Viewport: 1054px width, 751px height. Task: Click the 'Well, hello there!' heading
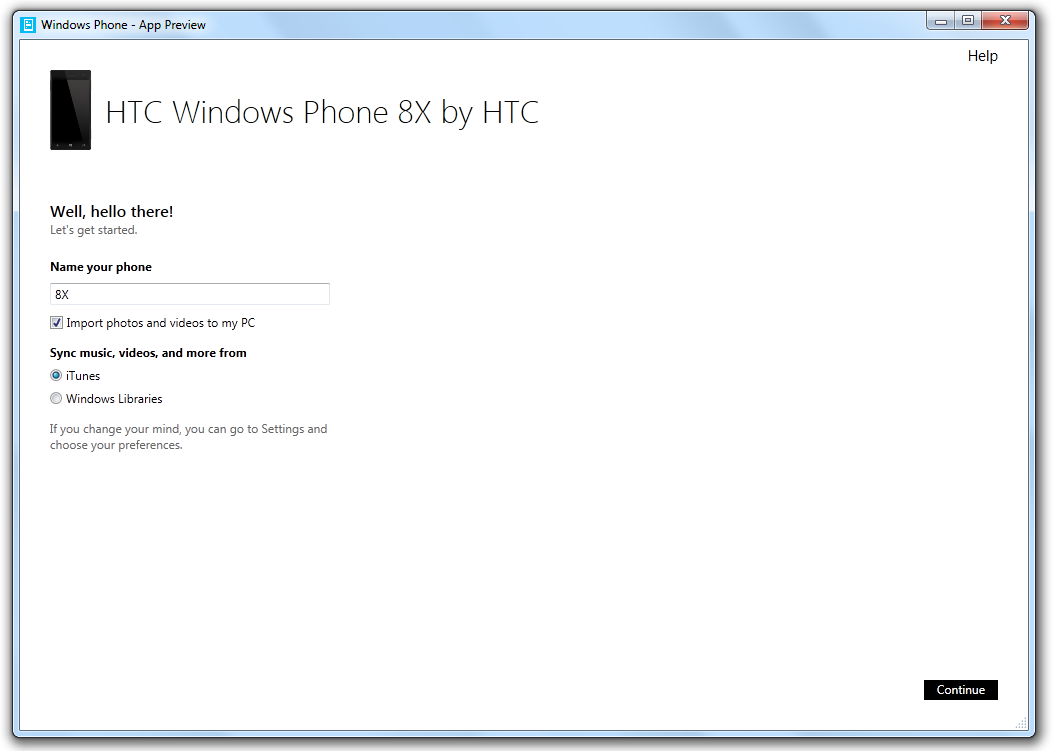click(x=112, y=211)
